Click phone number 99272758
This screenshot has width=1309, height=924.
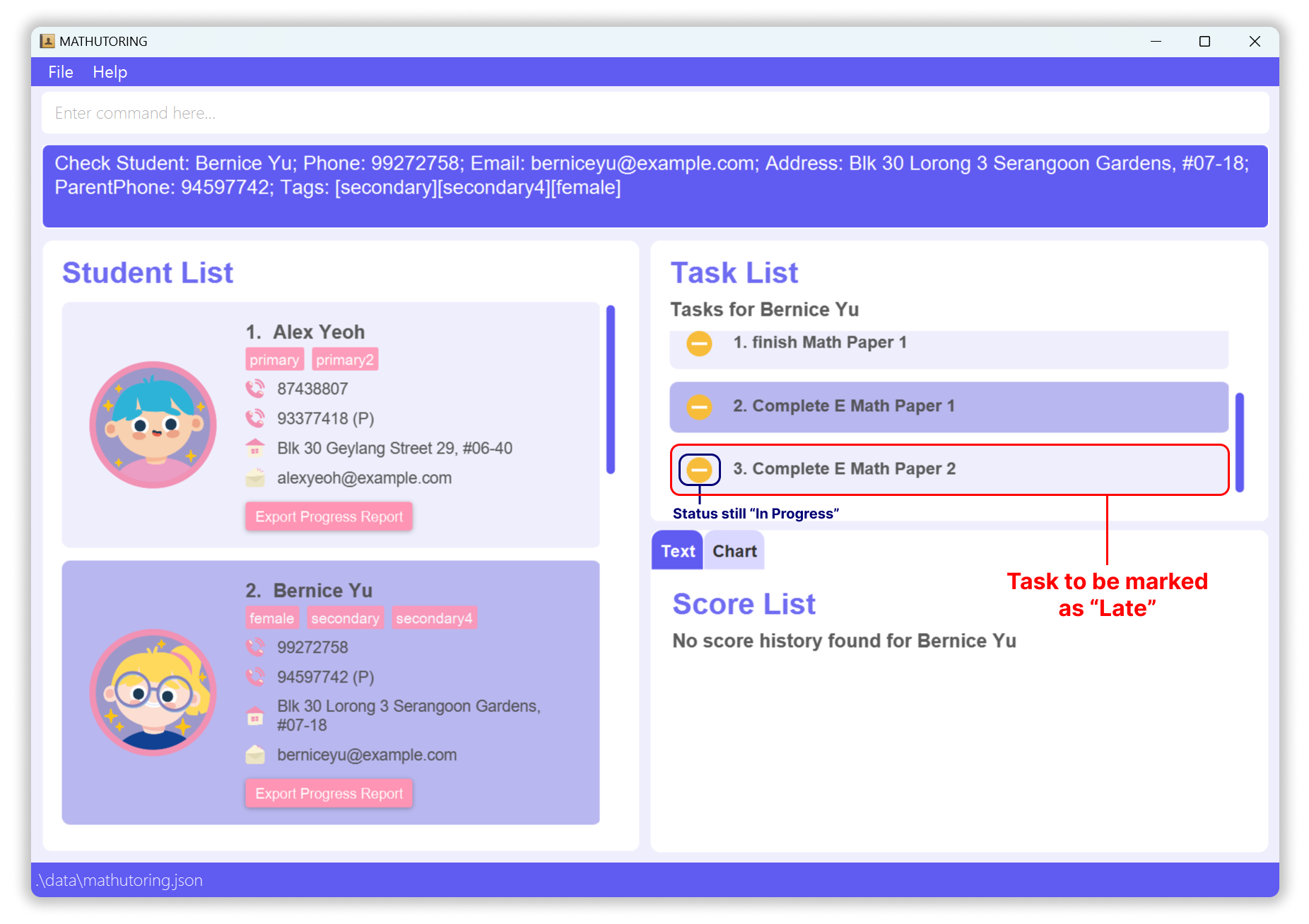pos(312,647)
